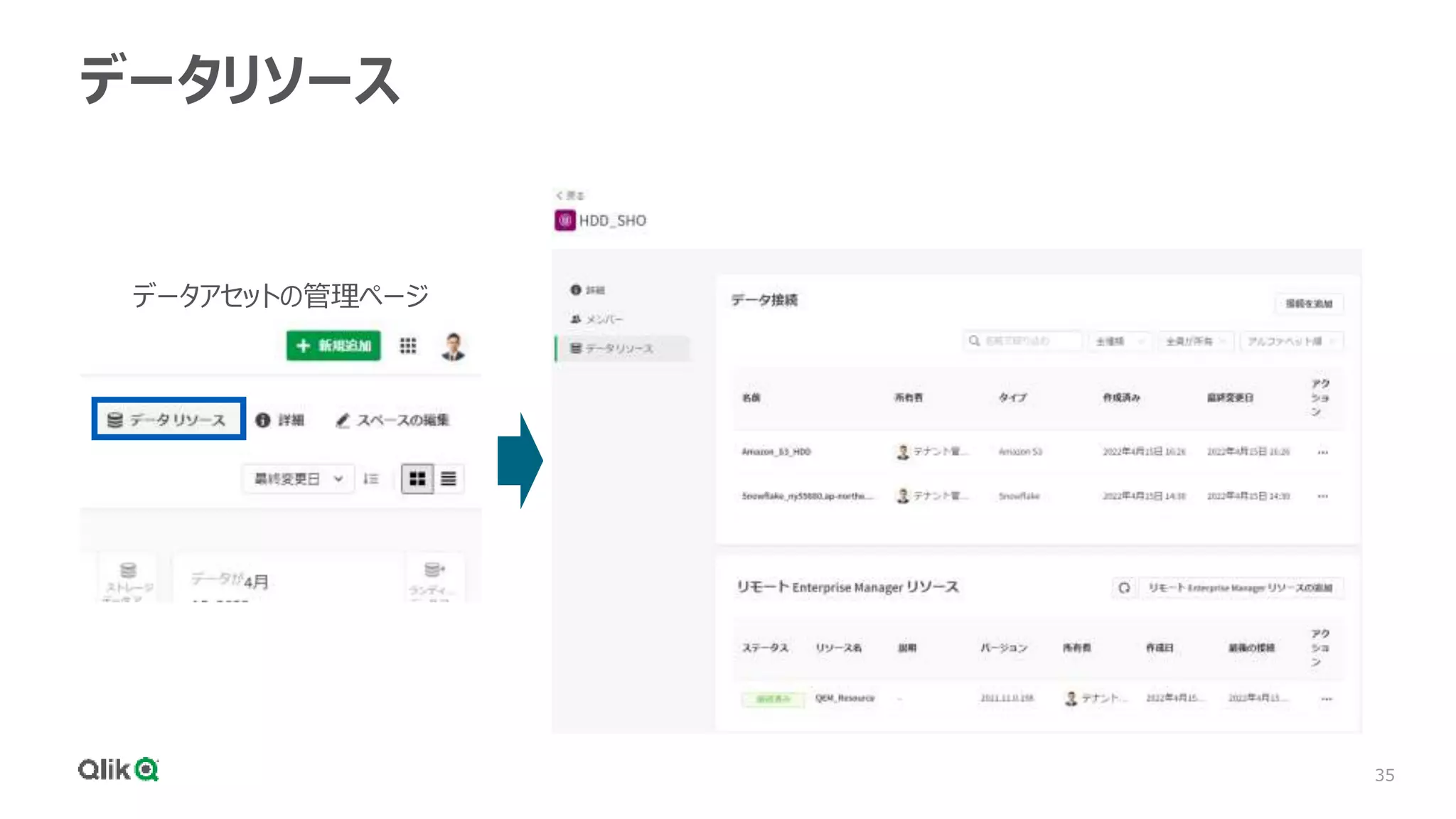Open the owner filter dropdown
Screen dimensions: 1456x819
pos(1195,341)
